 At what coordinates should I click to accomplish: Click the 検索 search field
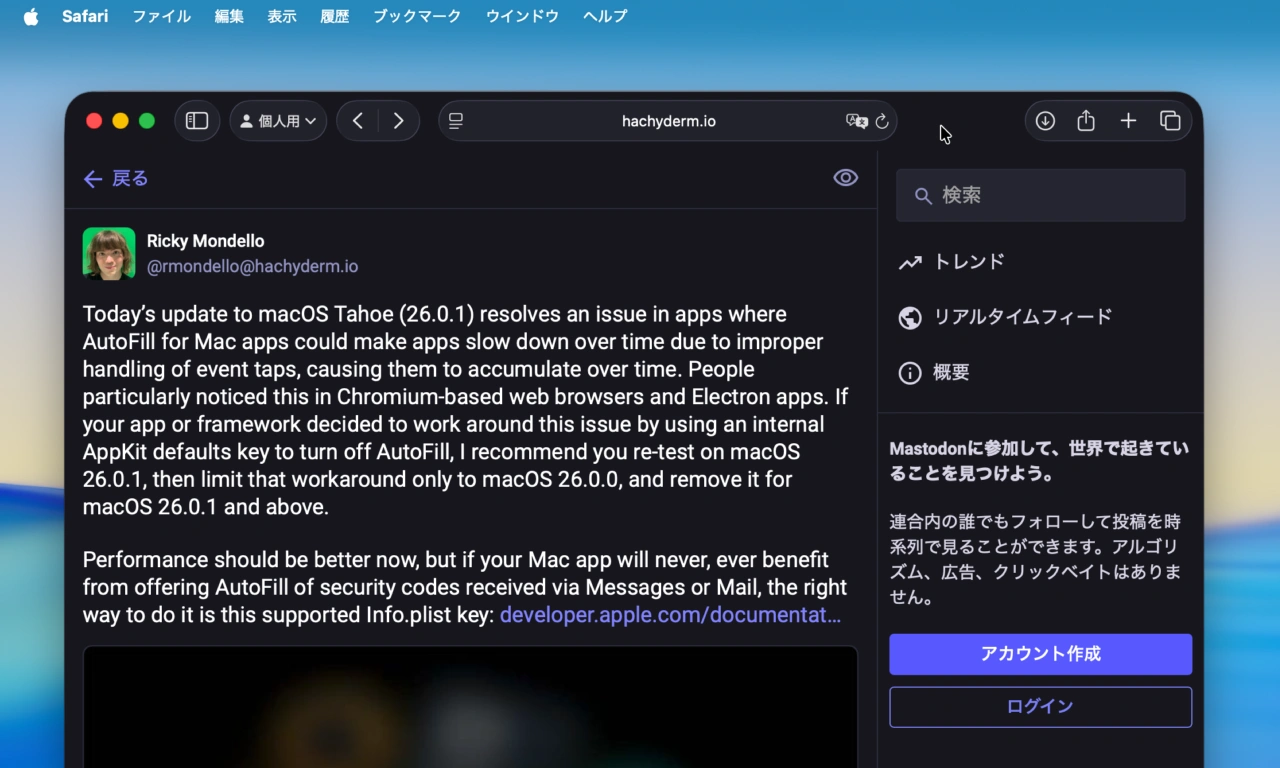(x=1040, y=195)
